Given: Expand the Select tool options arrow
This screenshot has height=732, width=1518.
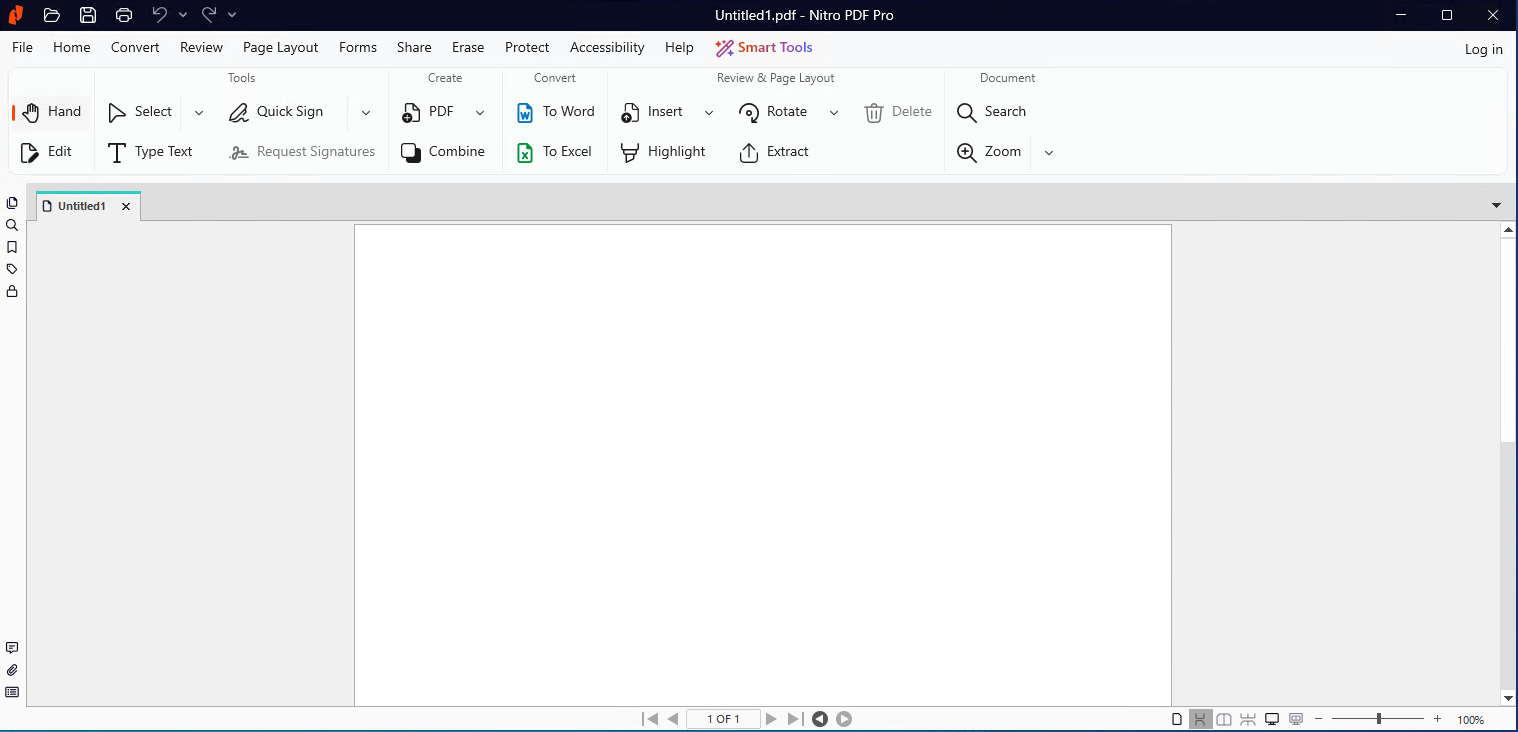Looking at the screenshot, I should (x=199, y=113).
